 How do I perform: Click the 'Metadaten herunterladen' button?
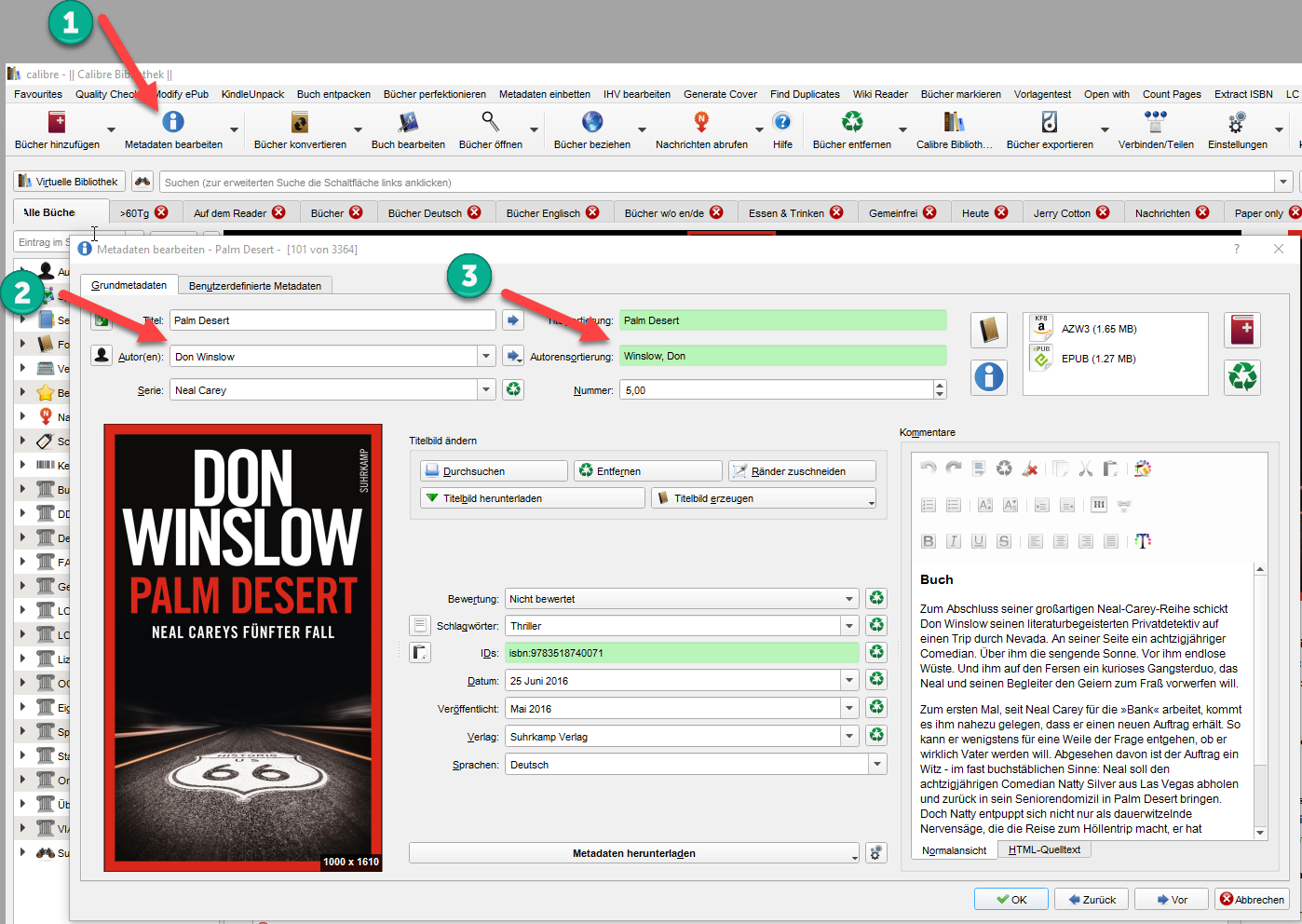coord(634,852)
